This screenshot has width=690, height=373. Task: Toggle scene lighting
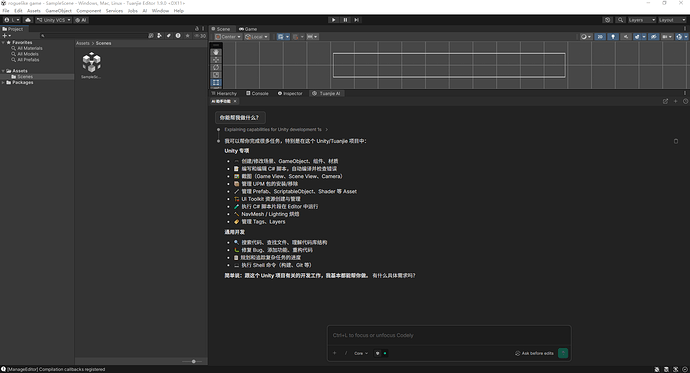pyautogui.click(x=613, y=37)
